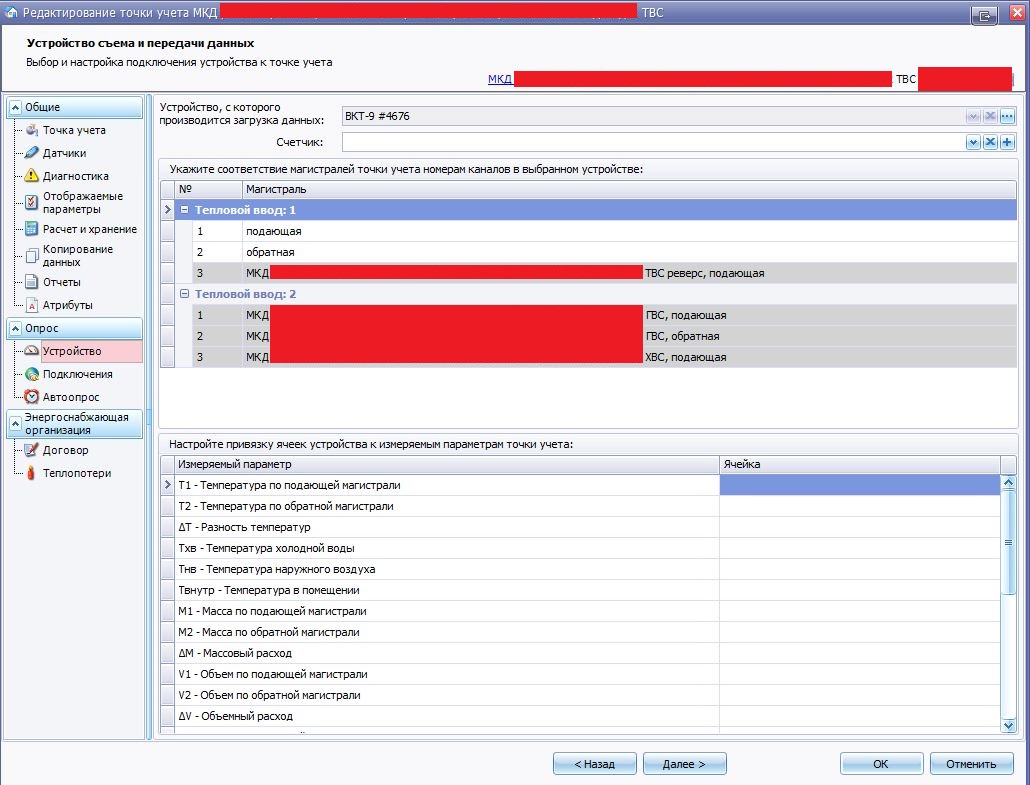Click the Отменить button
Viewport: 1030px width, 785px height.
(971, 764)
